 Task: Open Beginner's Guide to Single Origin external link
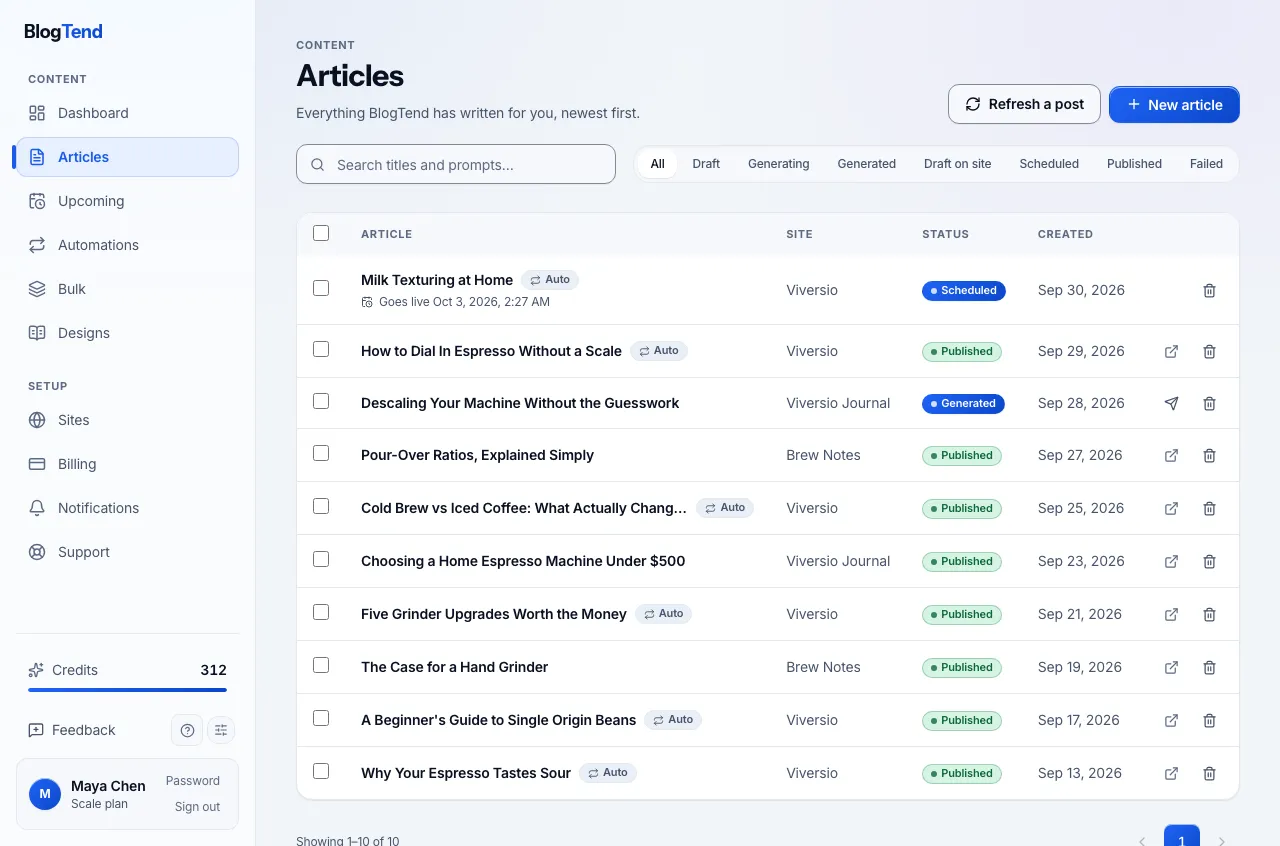(x=1171, y=721)
